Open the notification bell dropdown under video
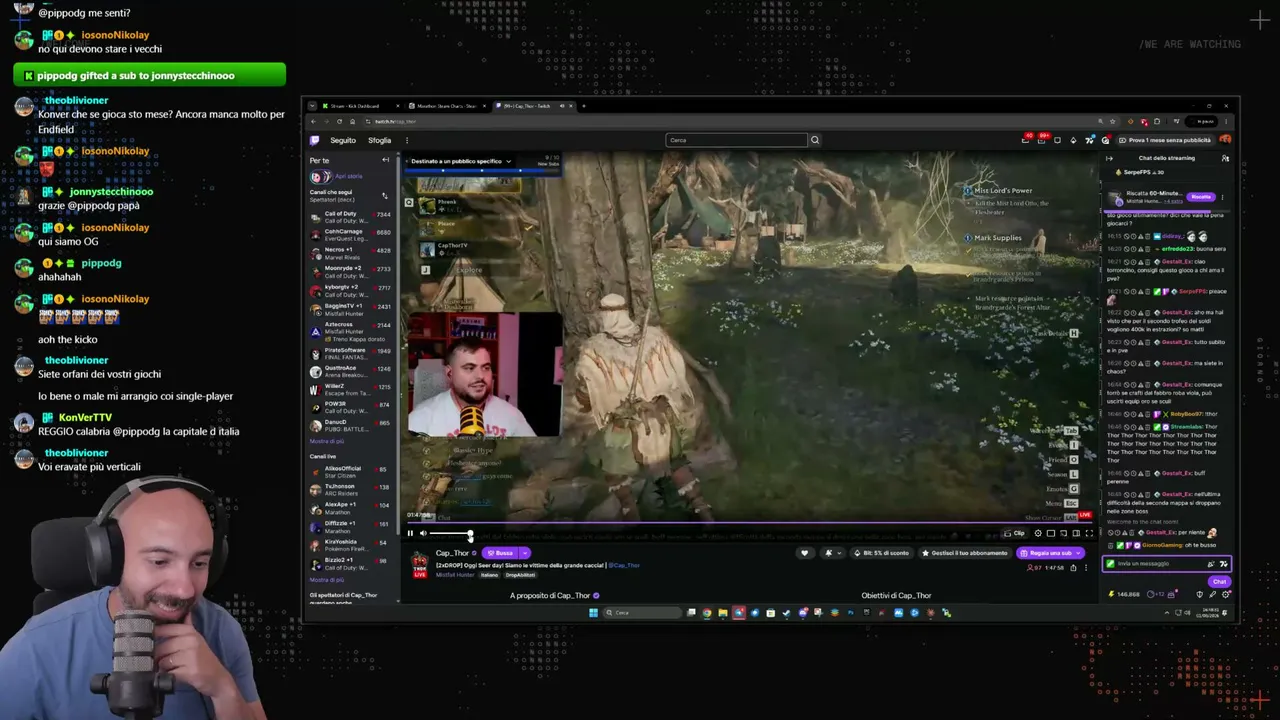This screenshot has height=720, width=1280. [x=832, y=553]
